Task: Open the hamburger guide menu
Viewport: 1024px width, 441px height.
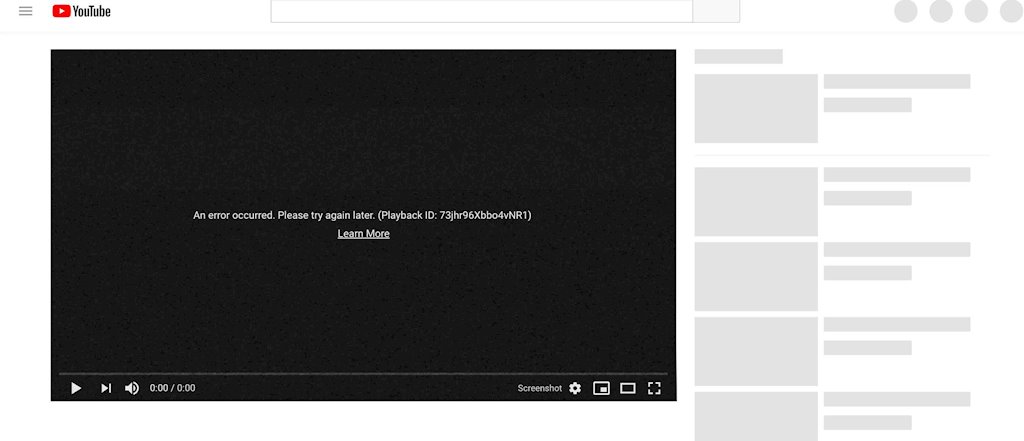Action: pyautogui.click(x=25, y=11)
